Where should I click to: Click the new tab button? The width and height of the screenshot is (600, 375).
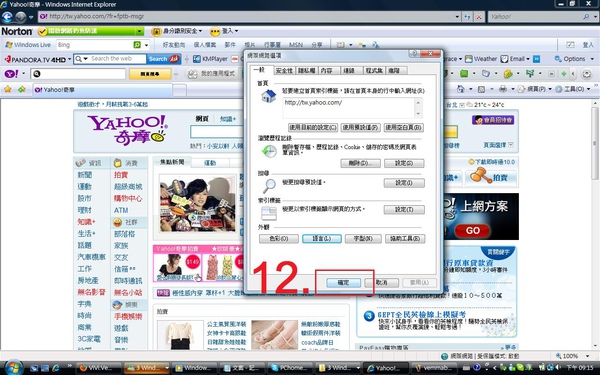(179, 90)
